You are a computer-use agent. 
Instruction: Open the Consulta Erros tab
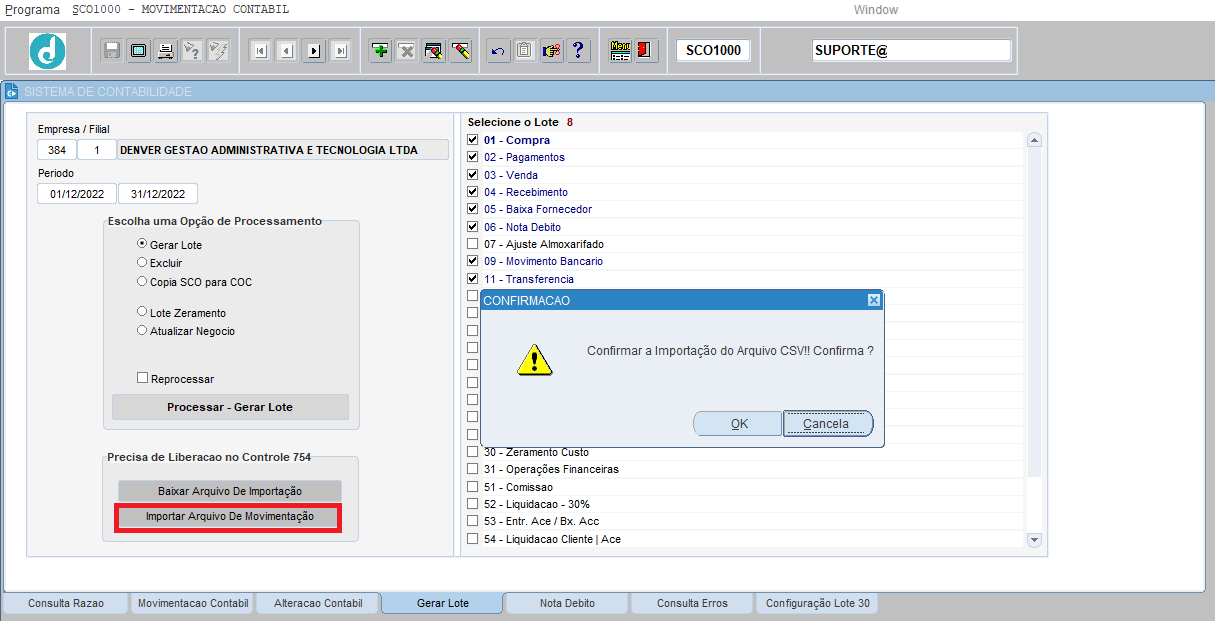click(x=692, y=603)
